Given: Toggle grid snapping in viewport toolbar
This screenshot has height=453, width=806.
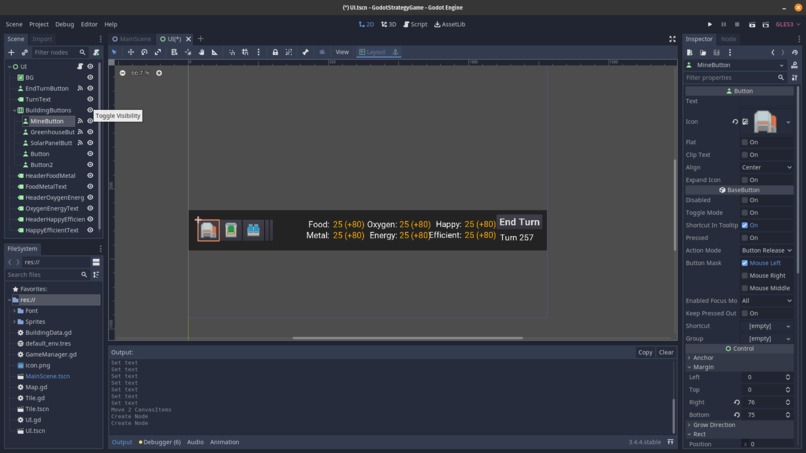Looking at the screenshot, I should 245,52.
